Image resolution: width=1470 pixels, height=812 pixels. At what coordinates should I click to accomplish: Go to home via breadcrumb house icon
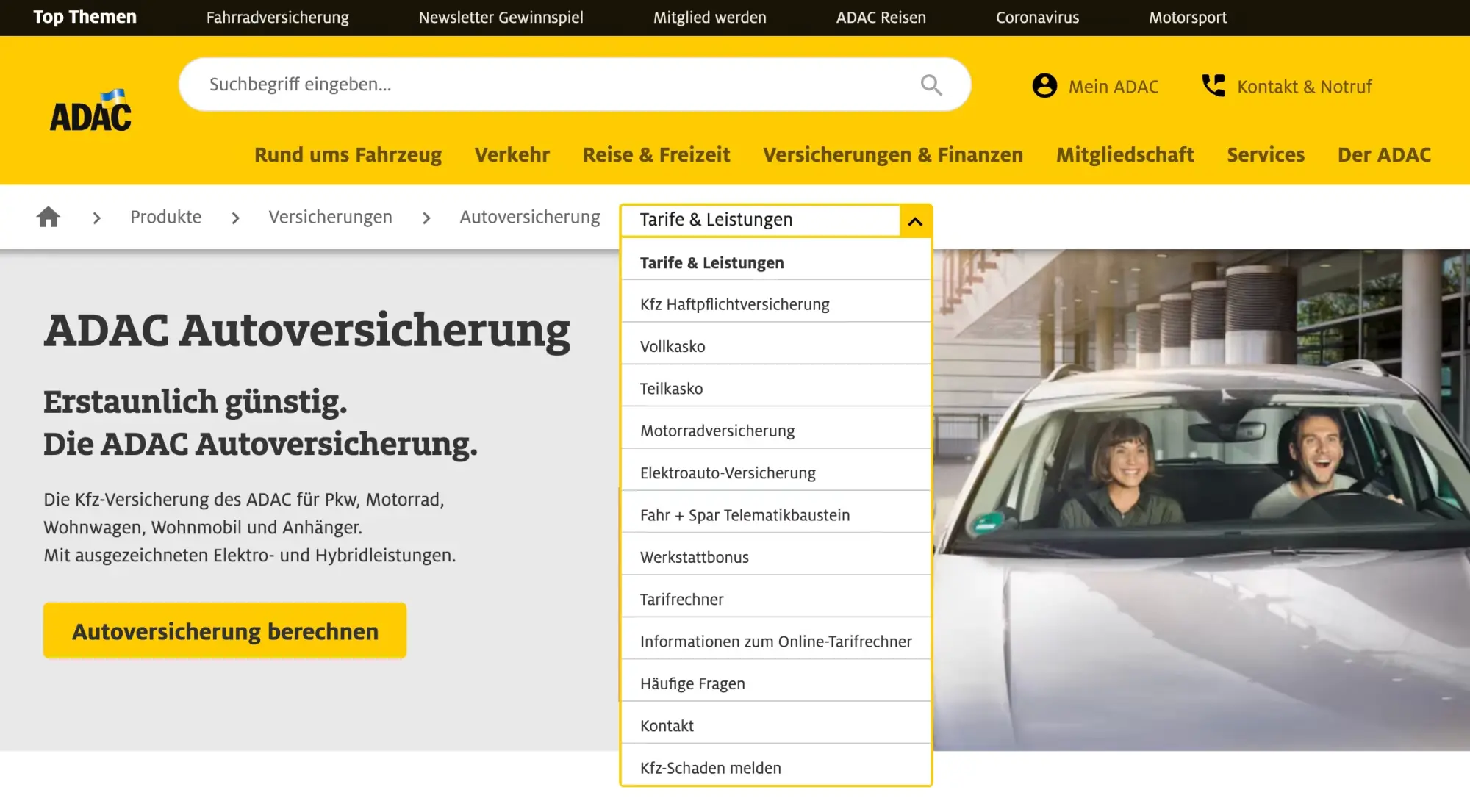49,218
